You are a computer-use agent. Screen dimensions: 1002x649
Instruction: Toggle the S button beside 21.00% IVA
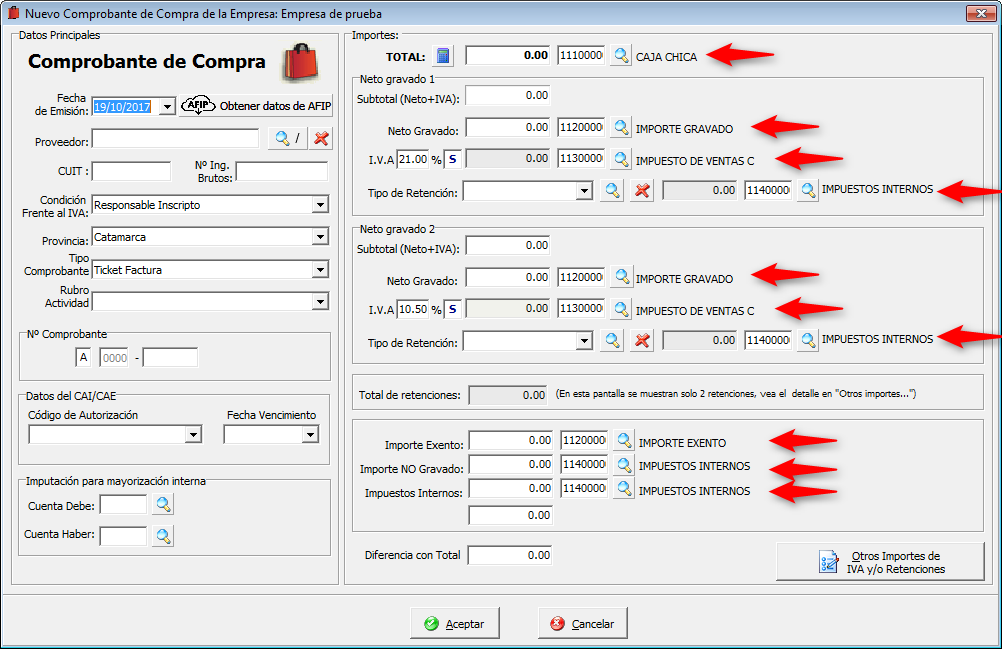[453, 159]
